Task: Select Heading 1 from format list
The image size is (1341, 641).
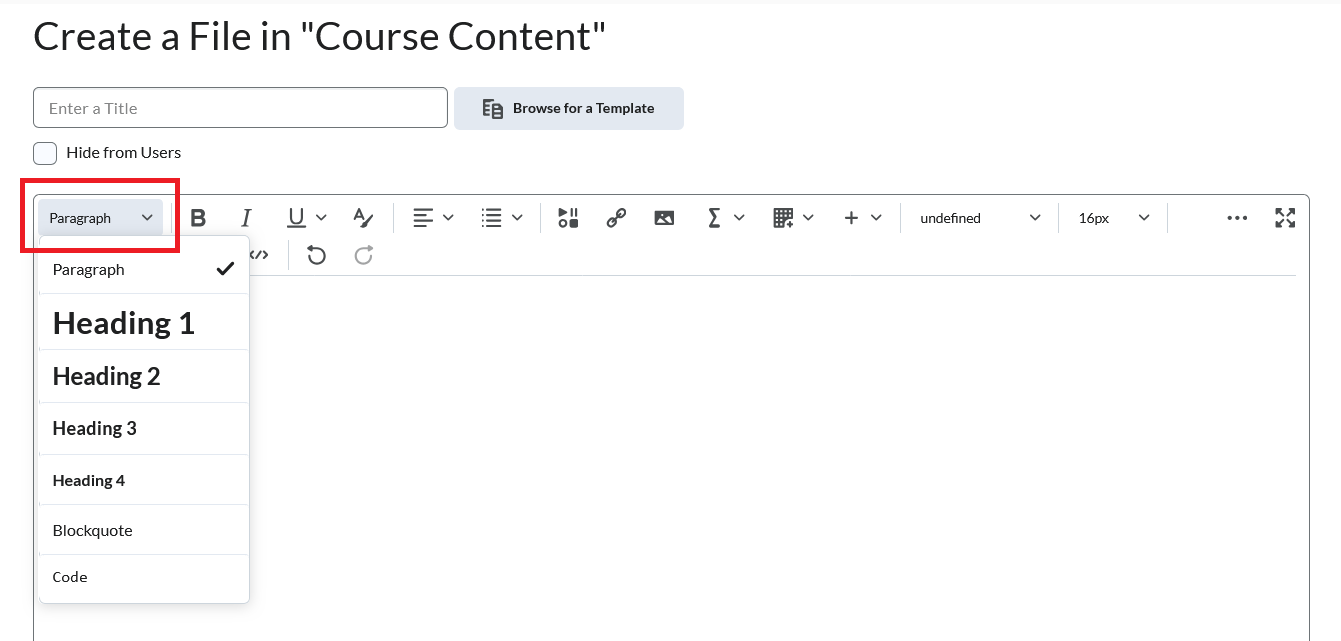Action: point(124,323)
